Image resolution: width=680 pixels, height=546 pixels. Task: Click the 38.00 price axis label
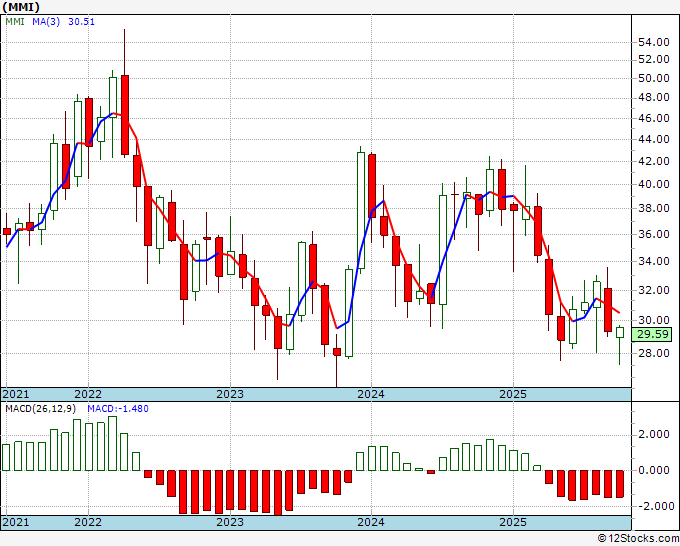[x=654, y=209]
